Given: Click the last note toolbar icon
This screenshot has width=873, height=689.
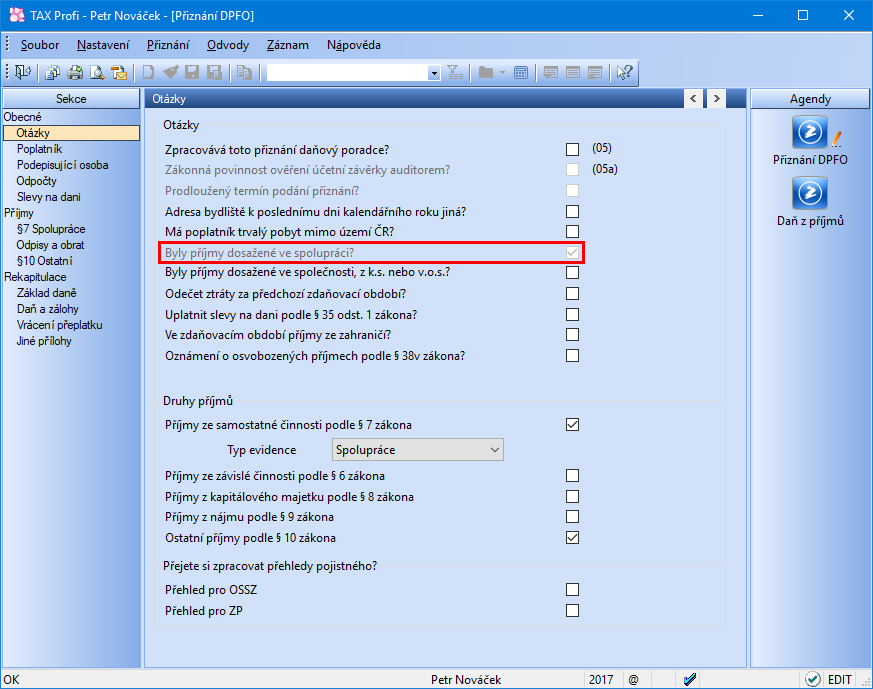Looking at the screenshot, I should [595, 72].
